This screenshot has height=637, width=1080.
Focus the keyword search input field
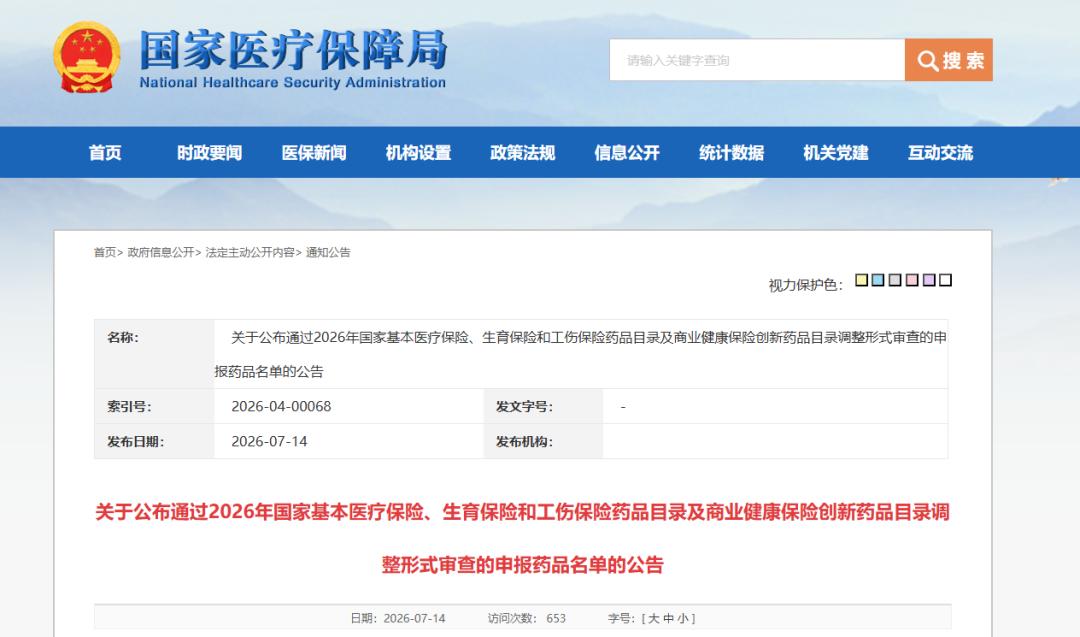tap(757, 60)
